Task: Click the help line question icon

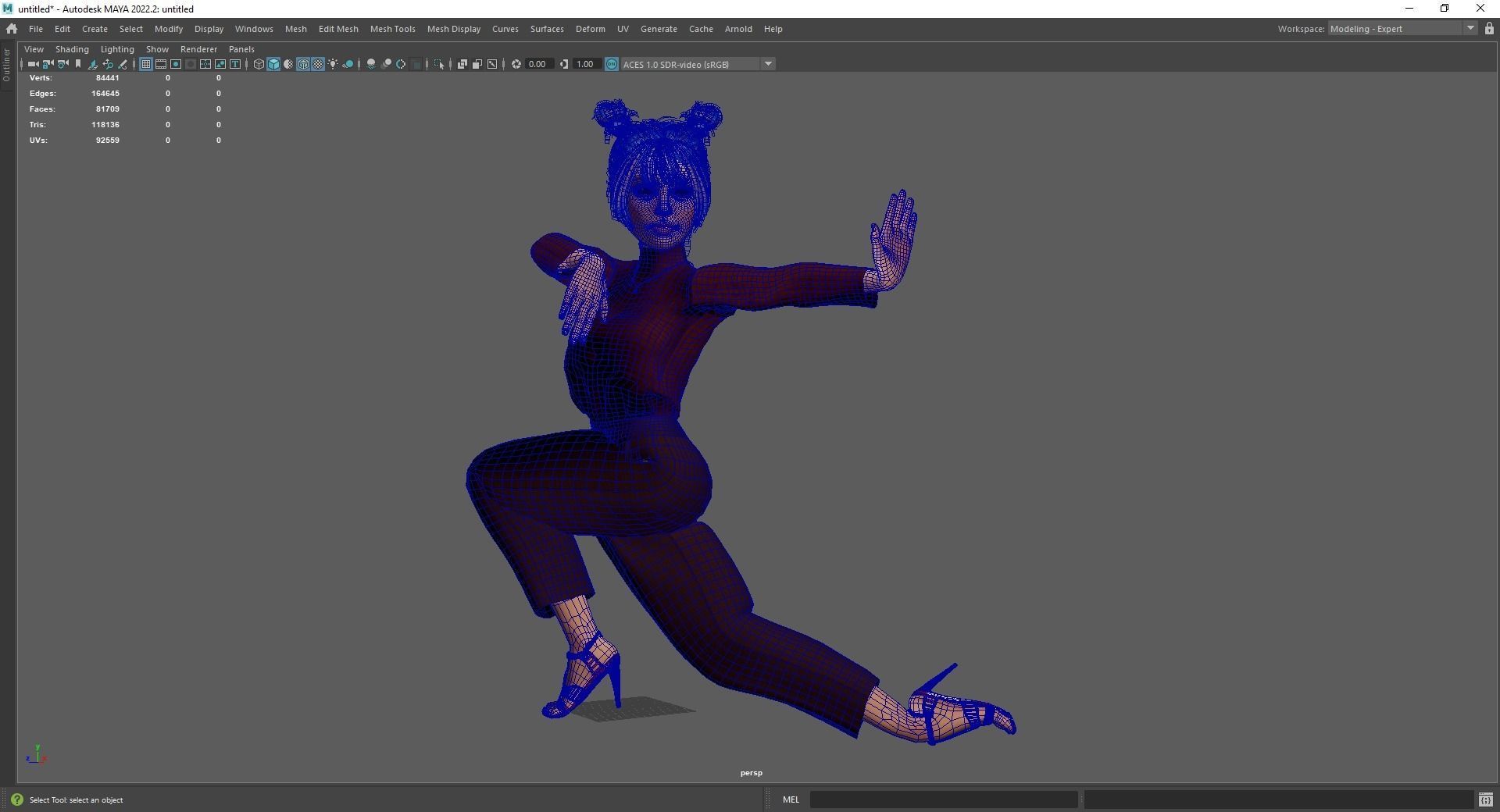Action: pos(17,800)
